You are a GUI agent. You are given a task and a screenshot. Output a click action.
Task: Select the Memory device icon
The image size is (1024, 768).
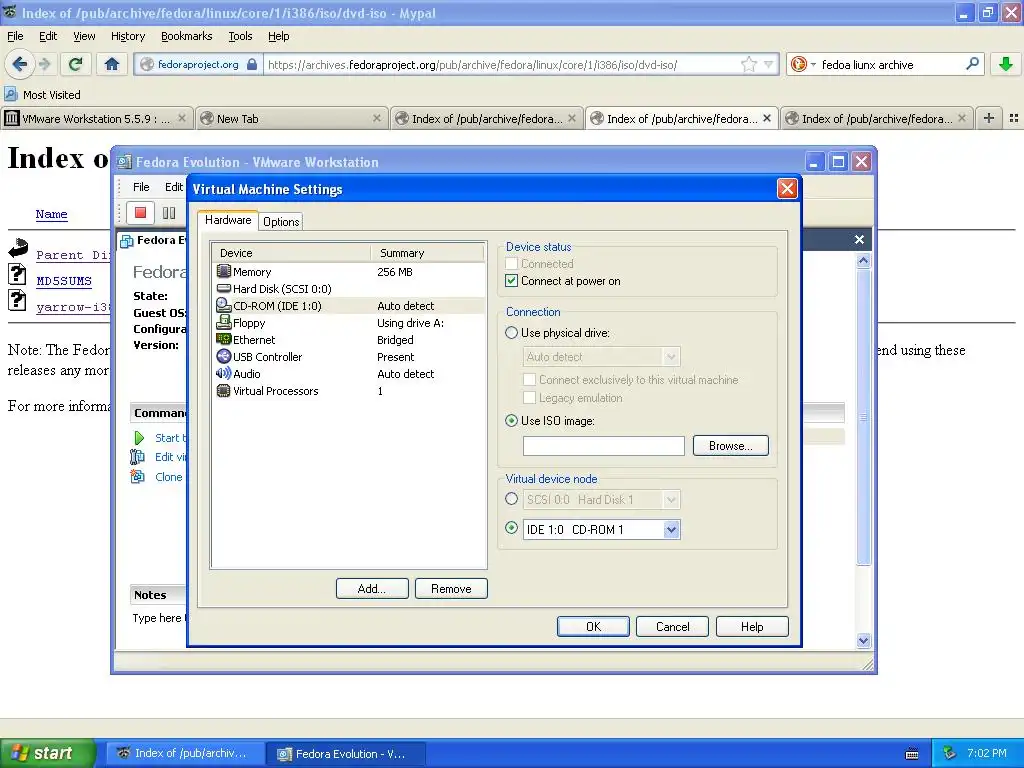pyautogui.click(x=223, y=271)
